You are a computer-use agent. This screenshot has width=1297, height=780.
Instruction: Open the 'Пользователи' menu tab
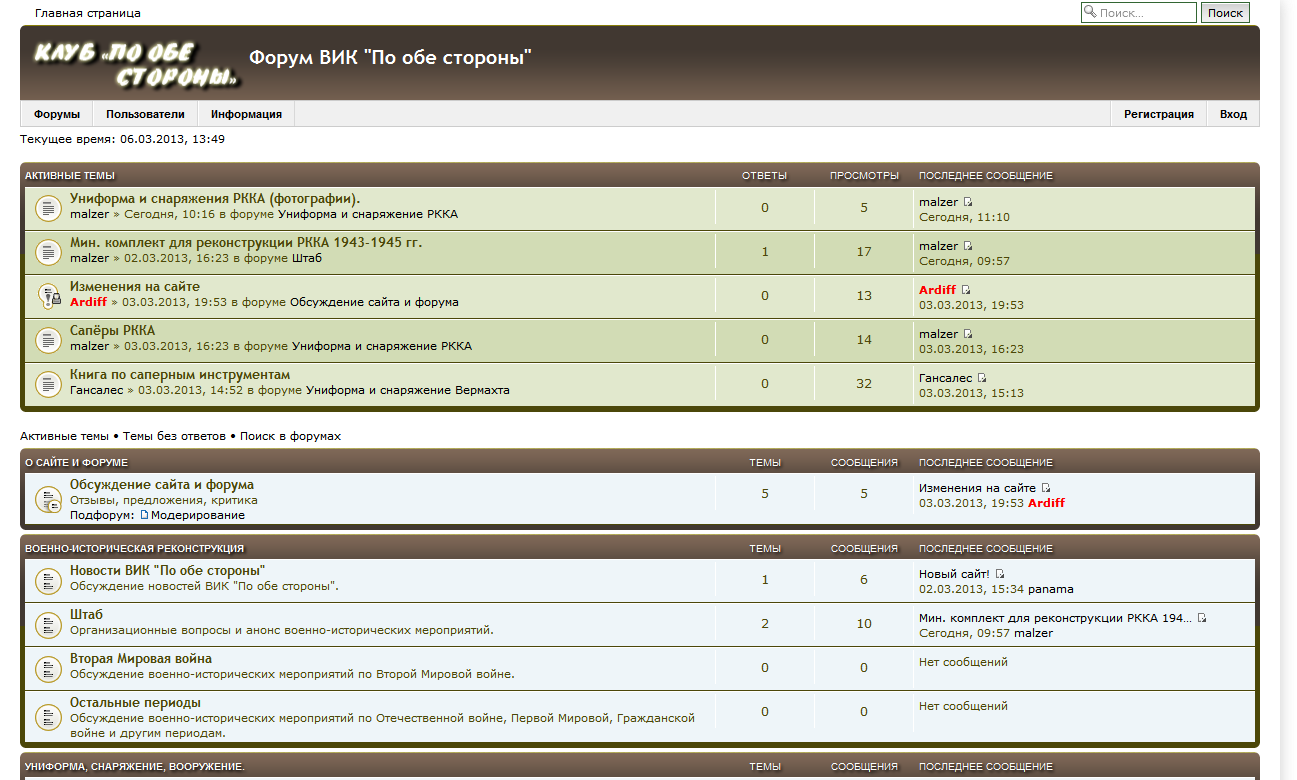point(145,114)
